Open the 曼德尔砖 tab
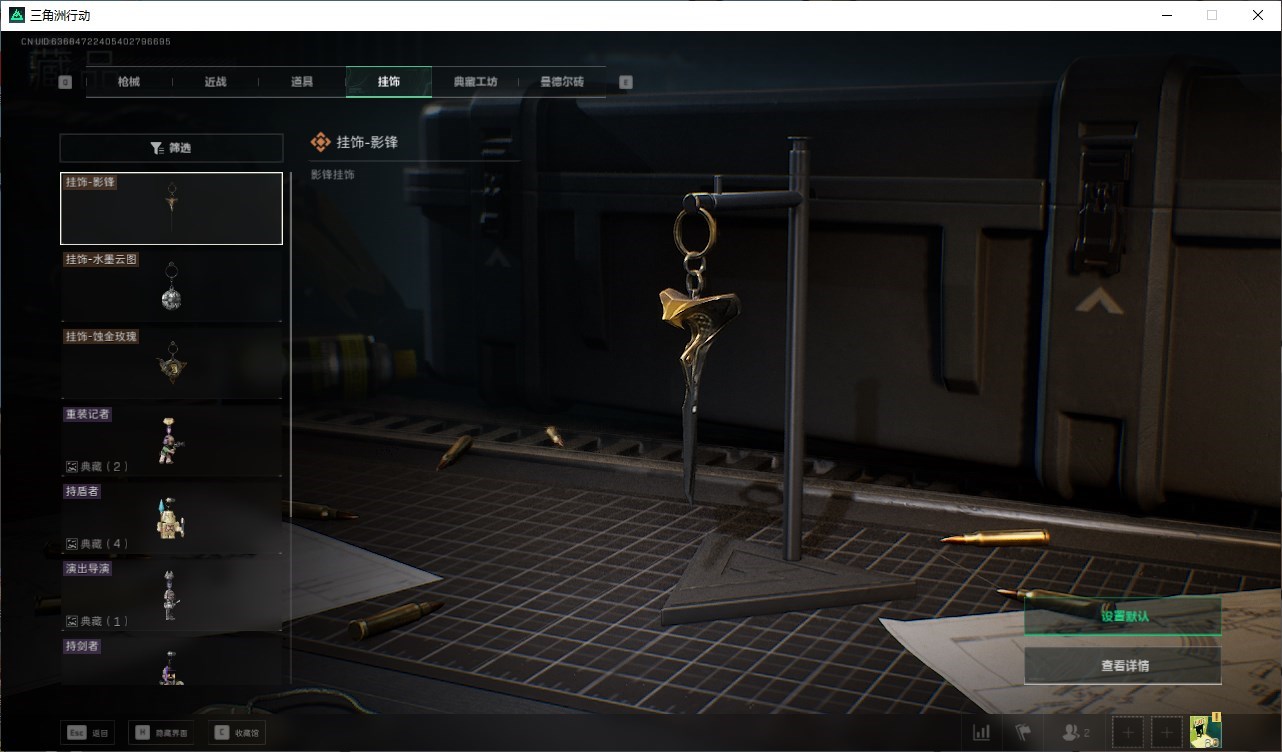The image size is (1282, 752). point(562,82)
